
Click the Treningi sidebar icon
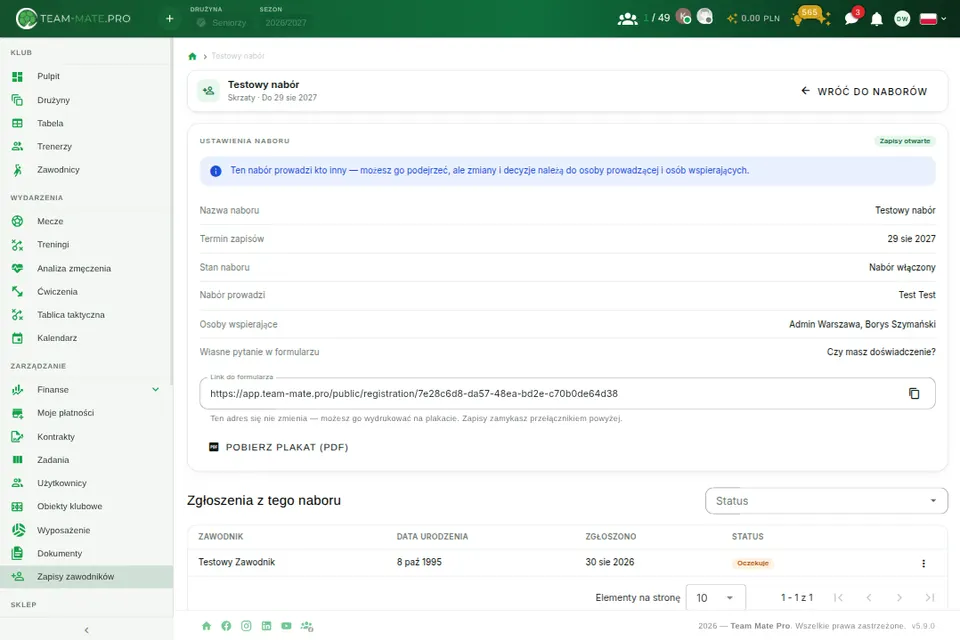17,245
